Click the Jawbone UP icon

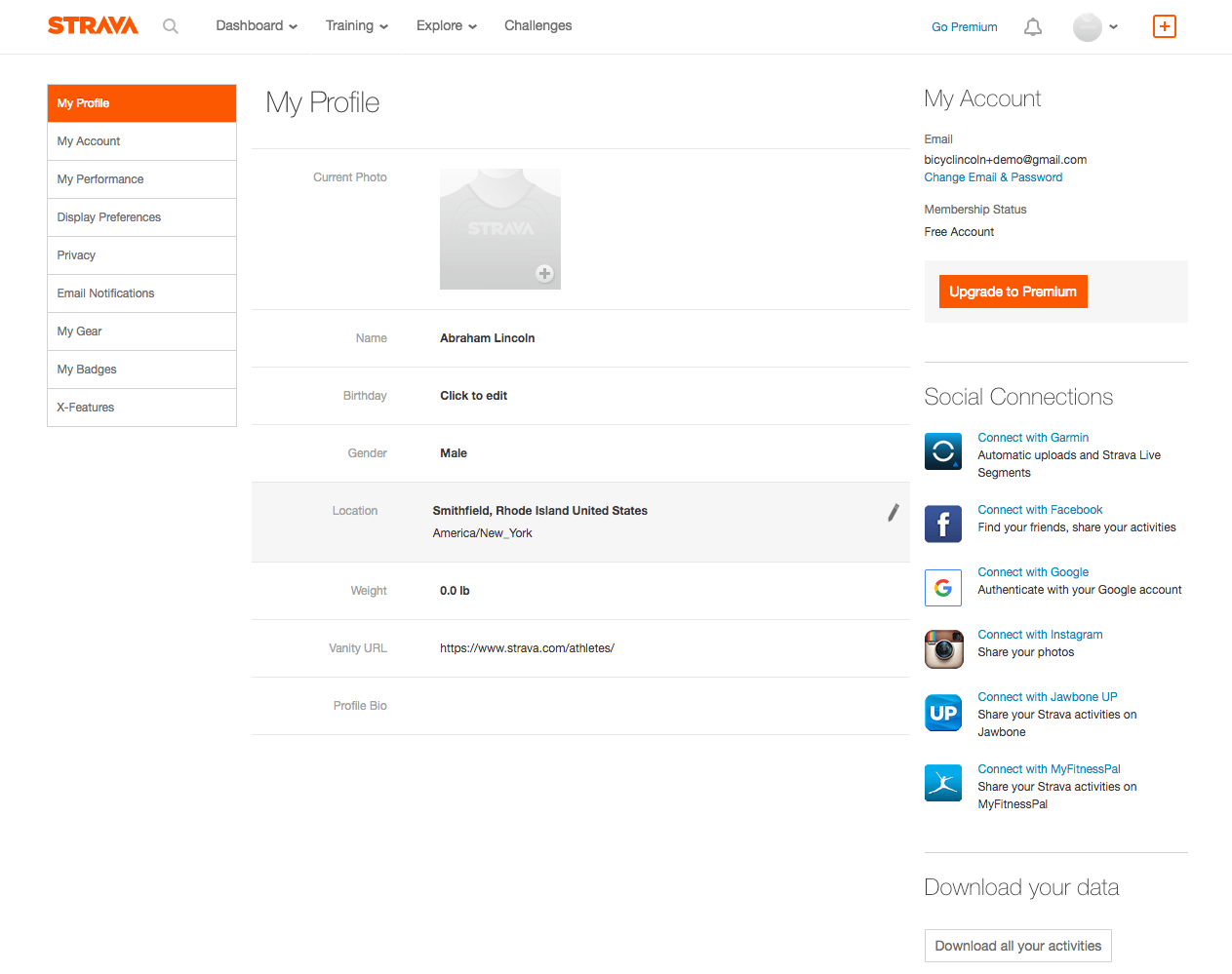(942, 712)
